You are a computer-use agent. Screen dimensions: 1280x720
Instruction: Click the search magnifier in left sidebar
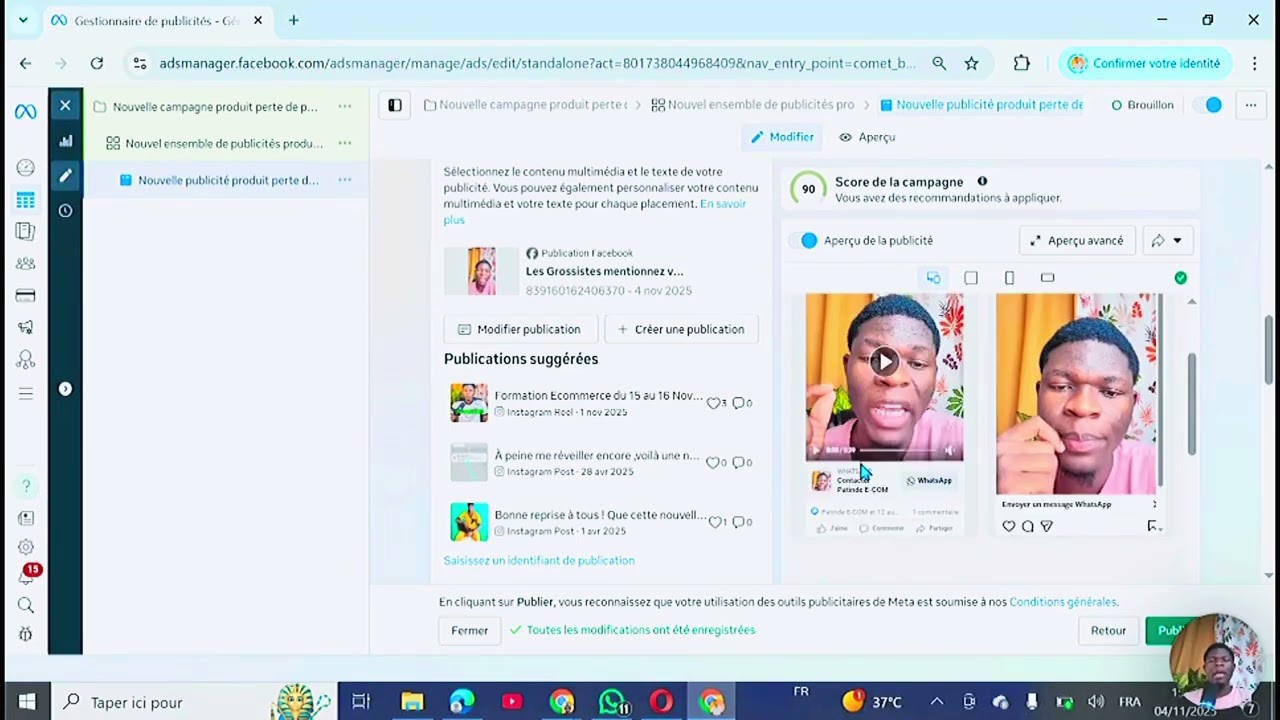pyautogui.click(x=26, y=605)
